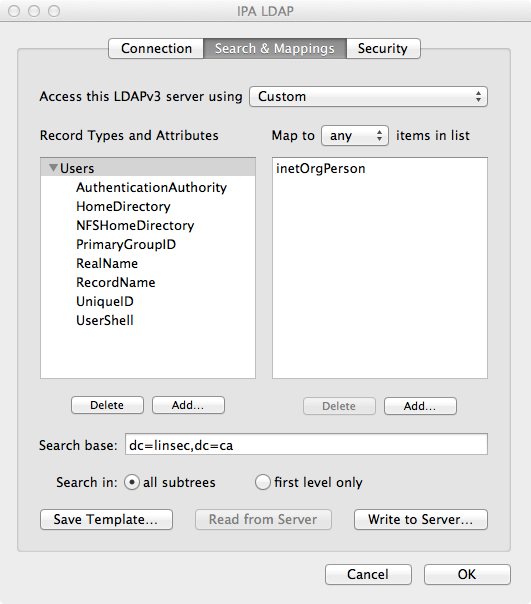Add a new mapping list item
The height and width of the screenshot is (604, 531).
click(420, 406)
